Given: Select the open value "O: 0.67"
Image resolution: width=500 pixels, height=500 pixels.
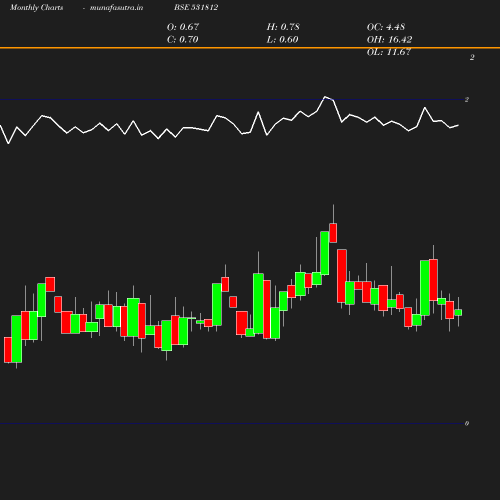Looking at the screenshot, I should tap(183, 27).
